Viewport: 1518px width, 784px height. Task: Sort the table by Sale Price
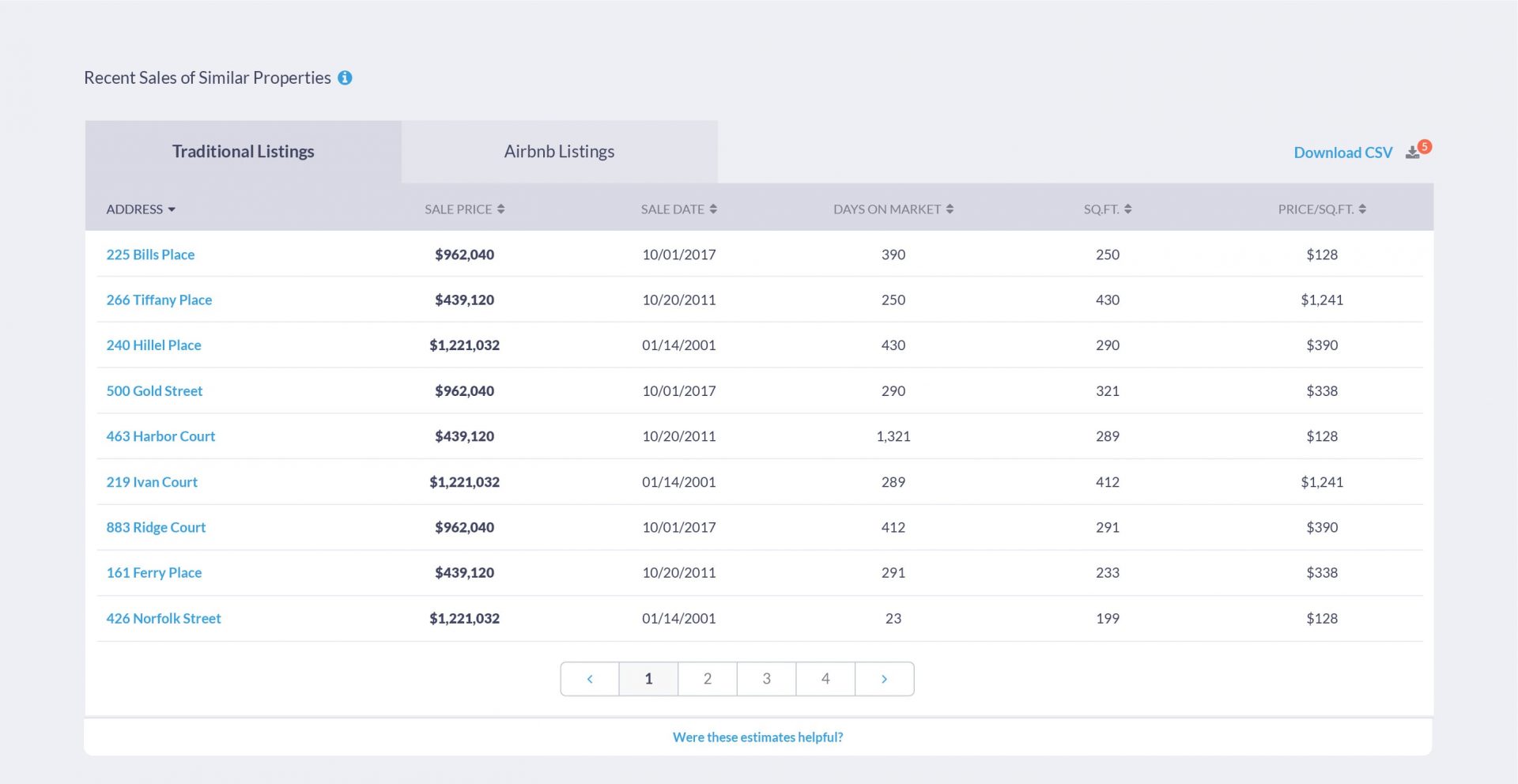pos(502,209)
